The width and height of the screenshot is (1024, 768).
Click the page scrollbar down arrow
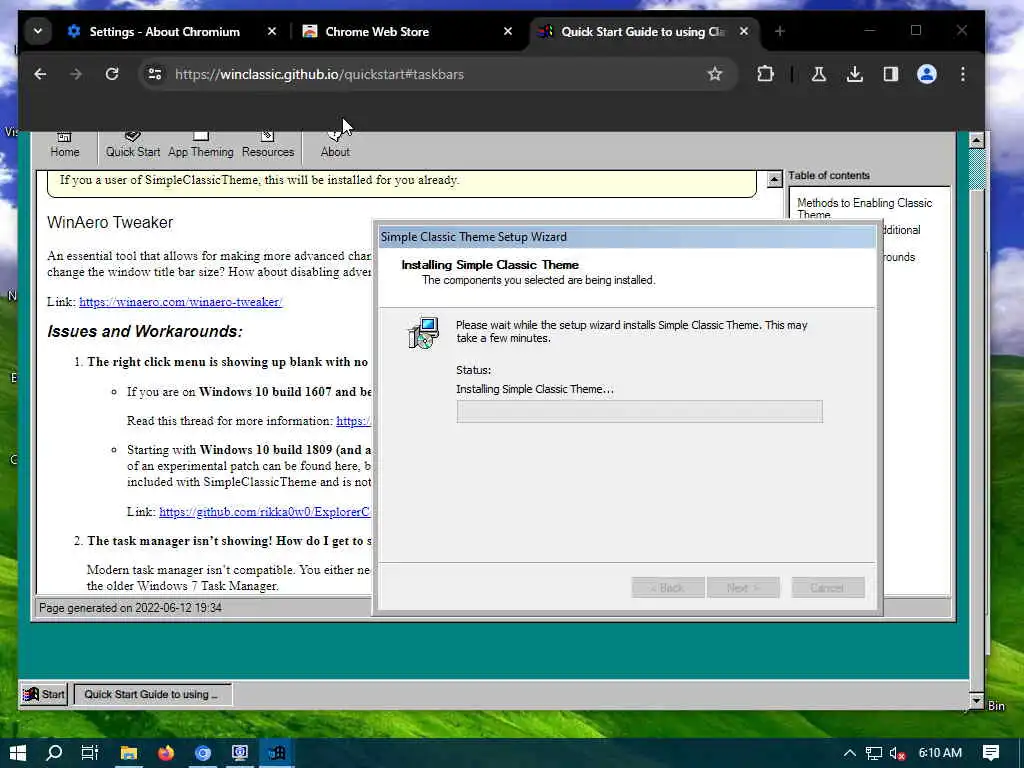click(976, 701)
